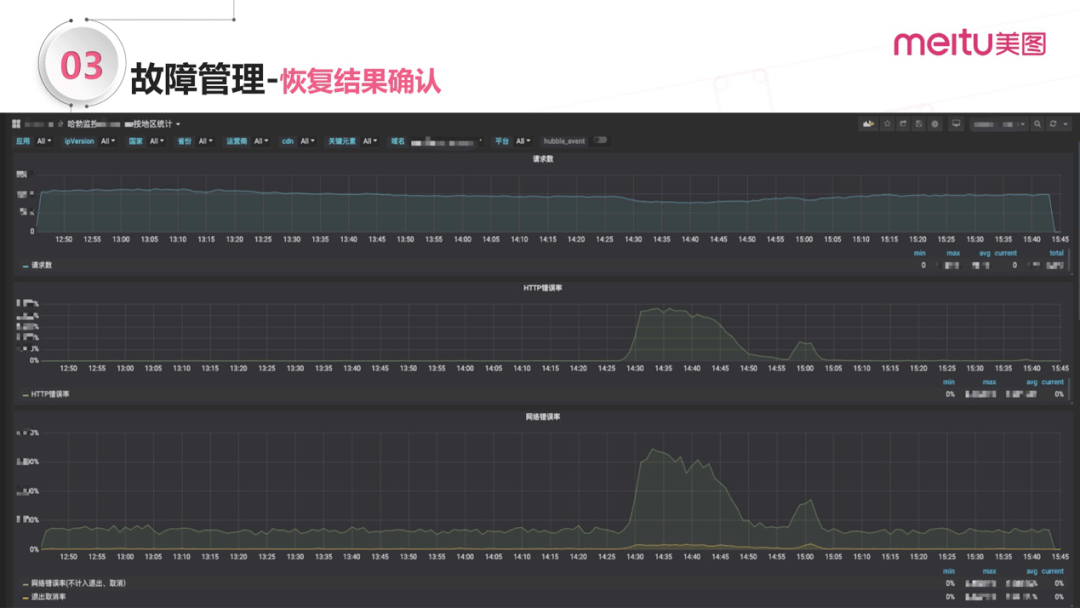Star this dashboard as favorite

click(887, 124)
